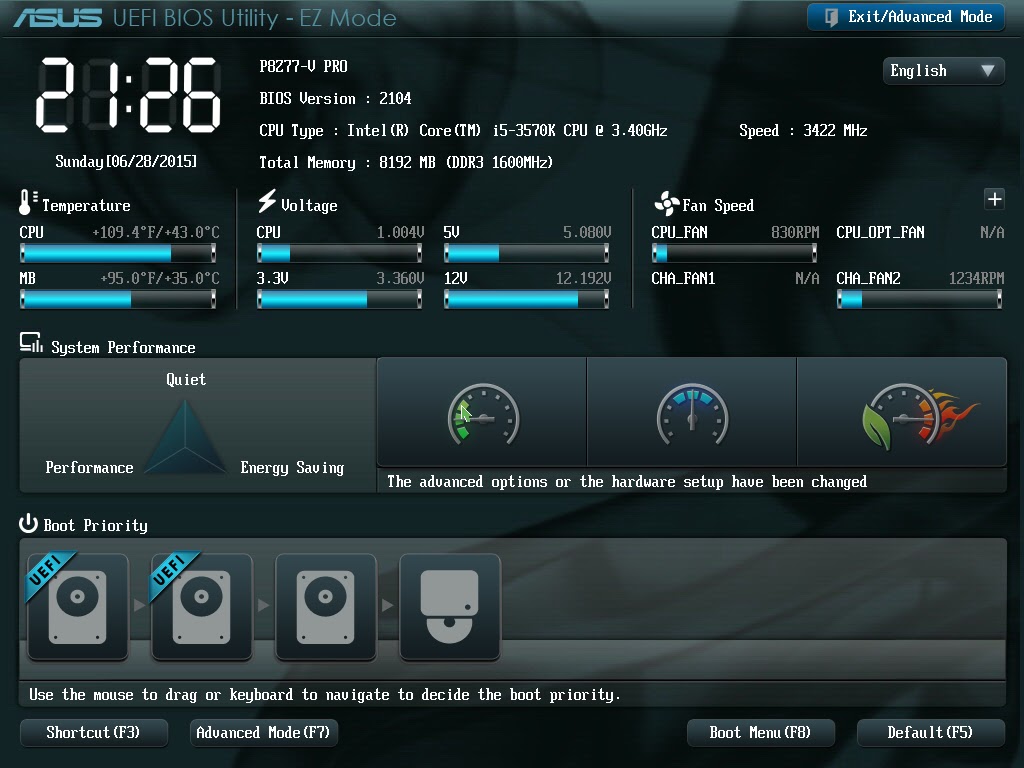
Task: Select the blue normal gauge mode
Action: pyautogui.click(x=692, y=413)
